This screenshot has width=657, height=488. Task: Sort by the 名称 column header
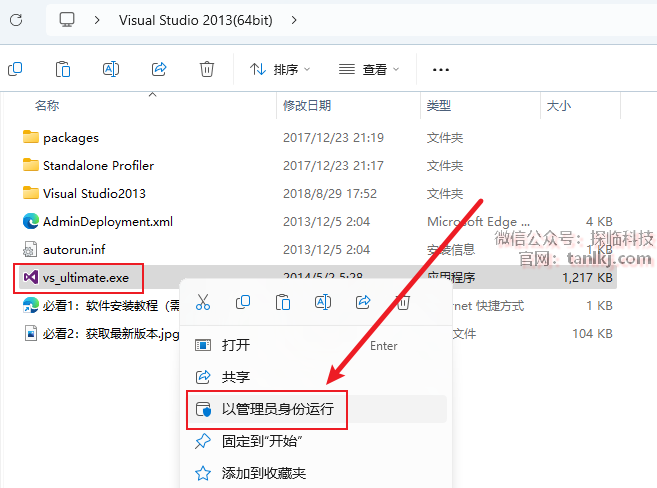(x=47, y=106)
